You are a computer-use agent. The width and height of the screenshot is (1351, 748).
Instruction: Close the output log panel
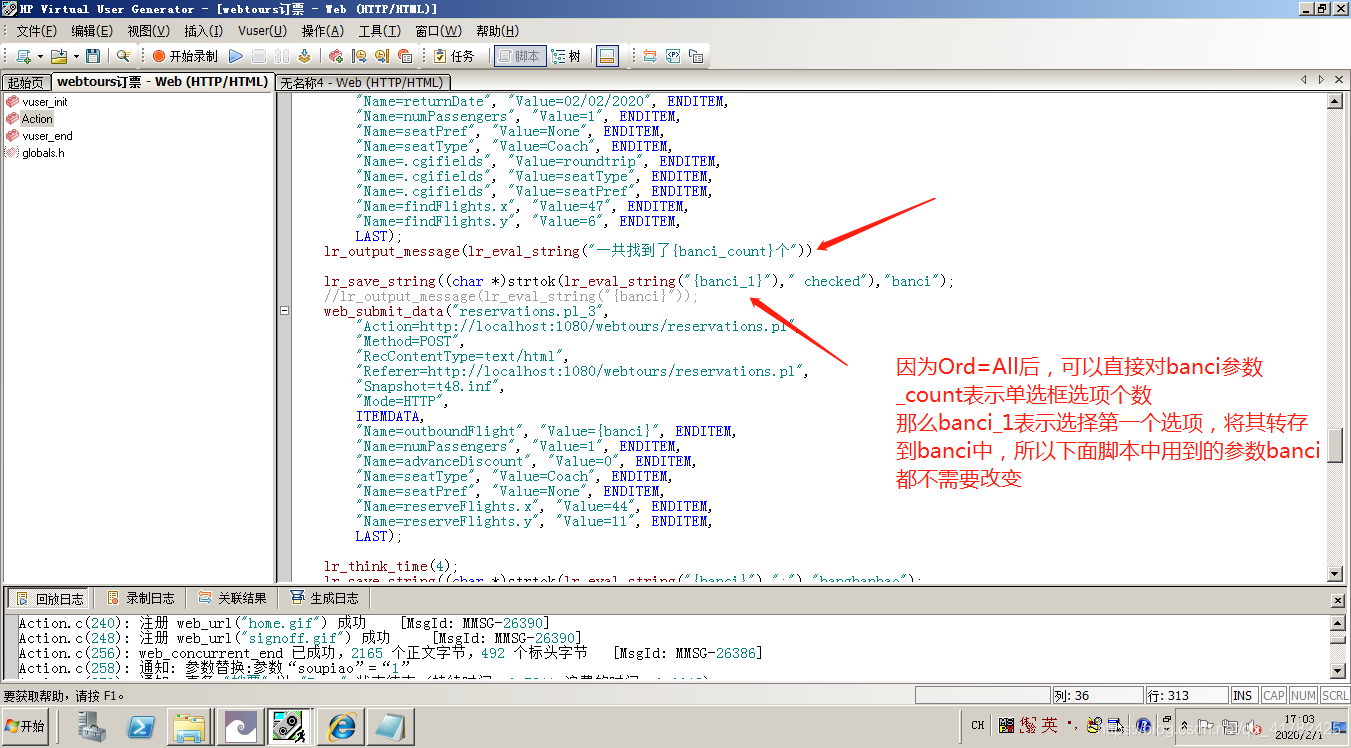click(x=1338, y=600)
